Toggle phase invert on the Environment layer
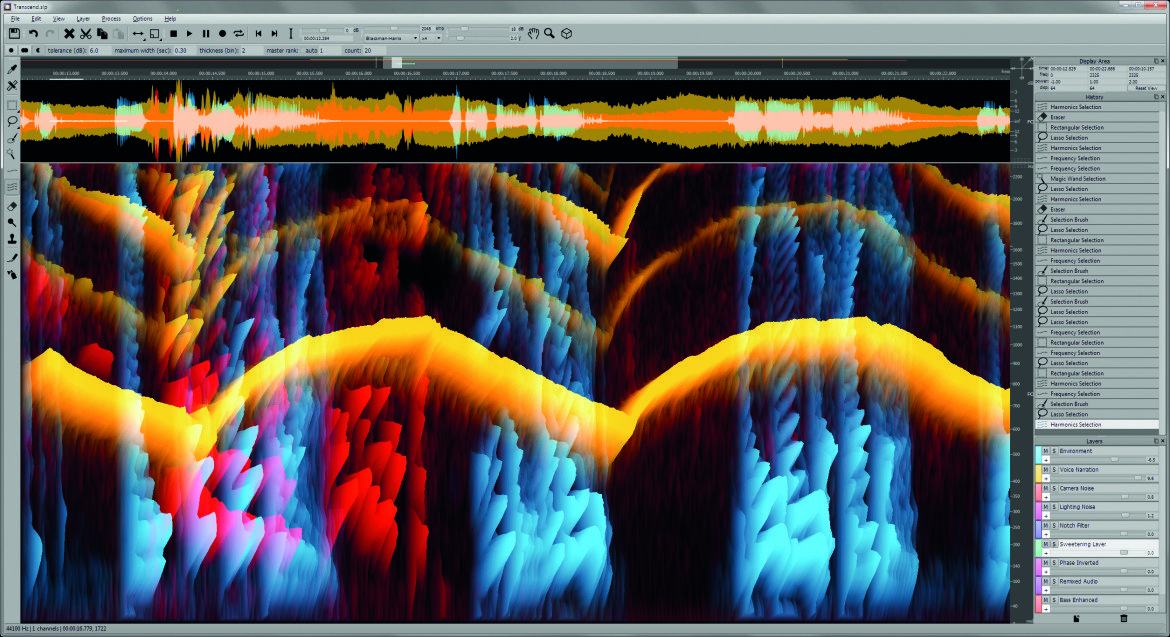This screenshot has height=637, width=1170. coord(1045,460)
